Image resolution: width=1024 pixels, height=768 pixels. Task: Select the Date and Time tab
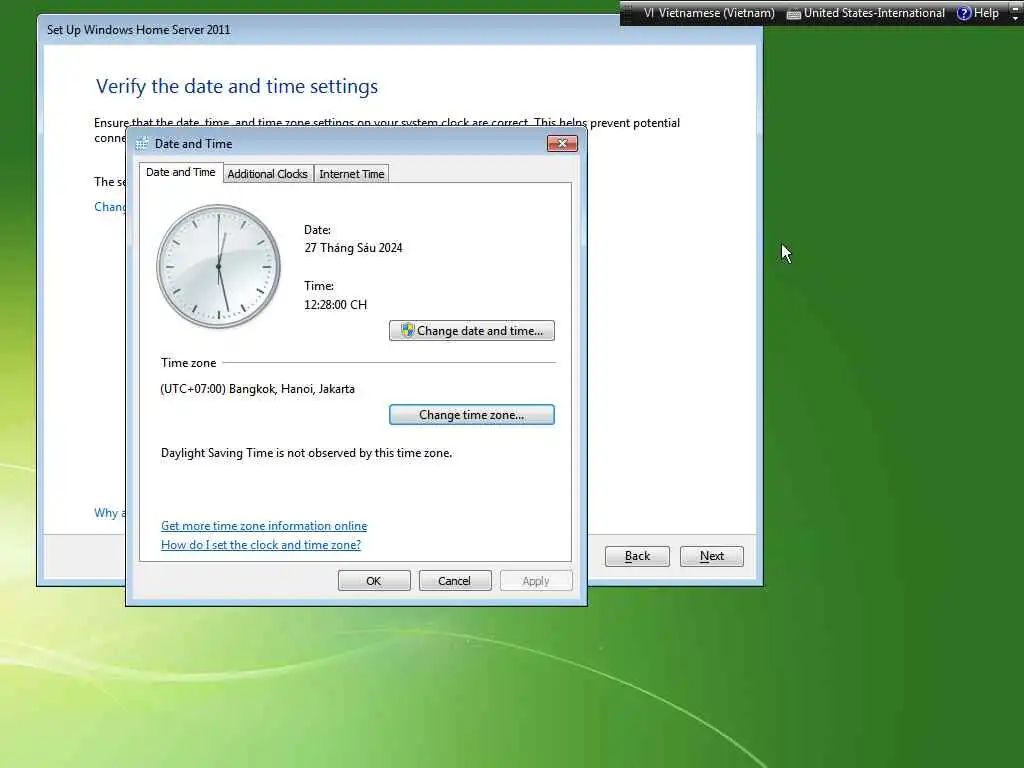(181, 172)
